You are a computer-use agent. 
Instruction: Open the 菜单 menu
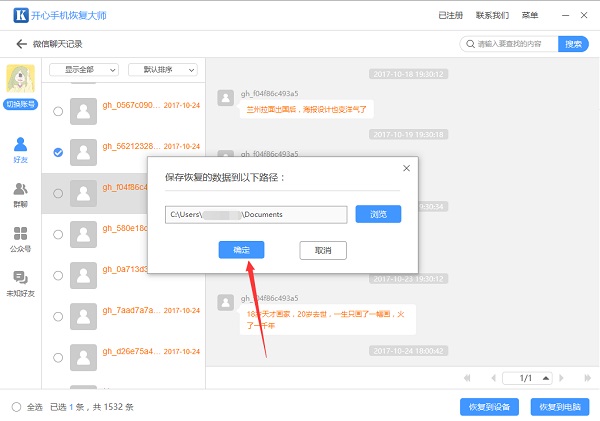[x=530, y=15]
